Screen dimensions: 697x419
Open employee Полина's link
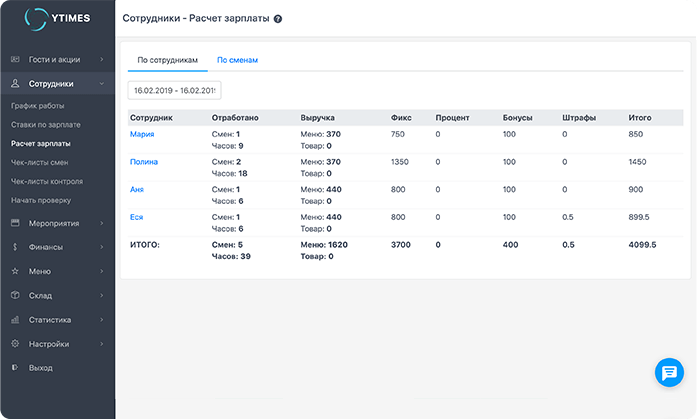(x=144, y=162)
